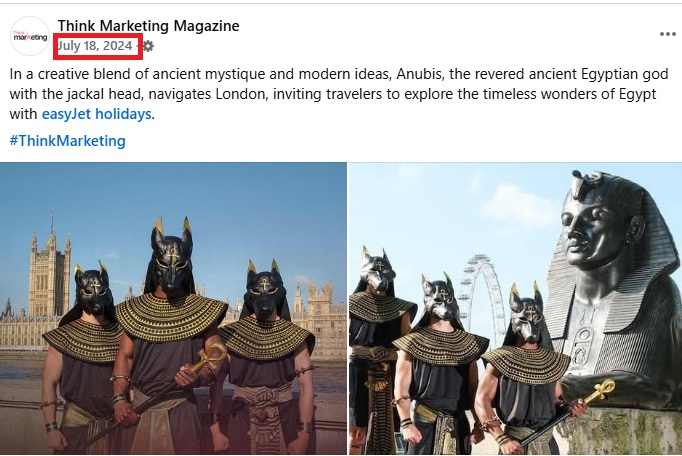Open the July 18, 2024 timestamp link
The height and width of the screenshot is (456, 682).
pyautogui.click(x=95, y=46)
